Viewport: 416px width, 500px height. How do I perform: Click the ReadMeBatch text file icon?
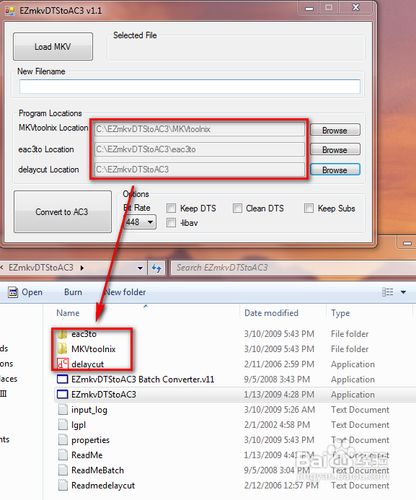point(63,470)
